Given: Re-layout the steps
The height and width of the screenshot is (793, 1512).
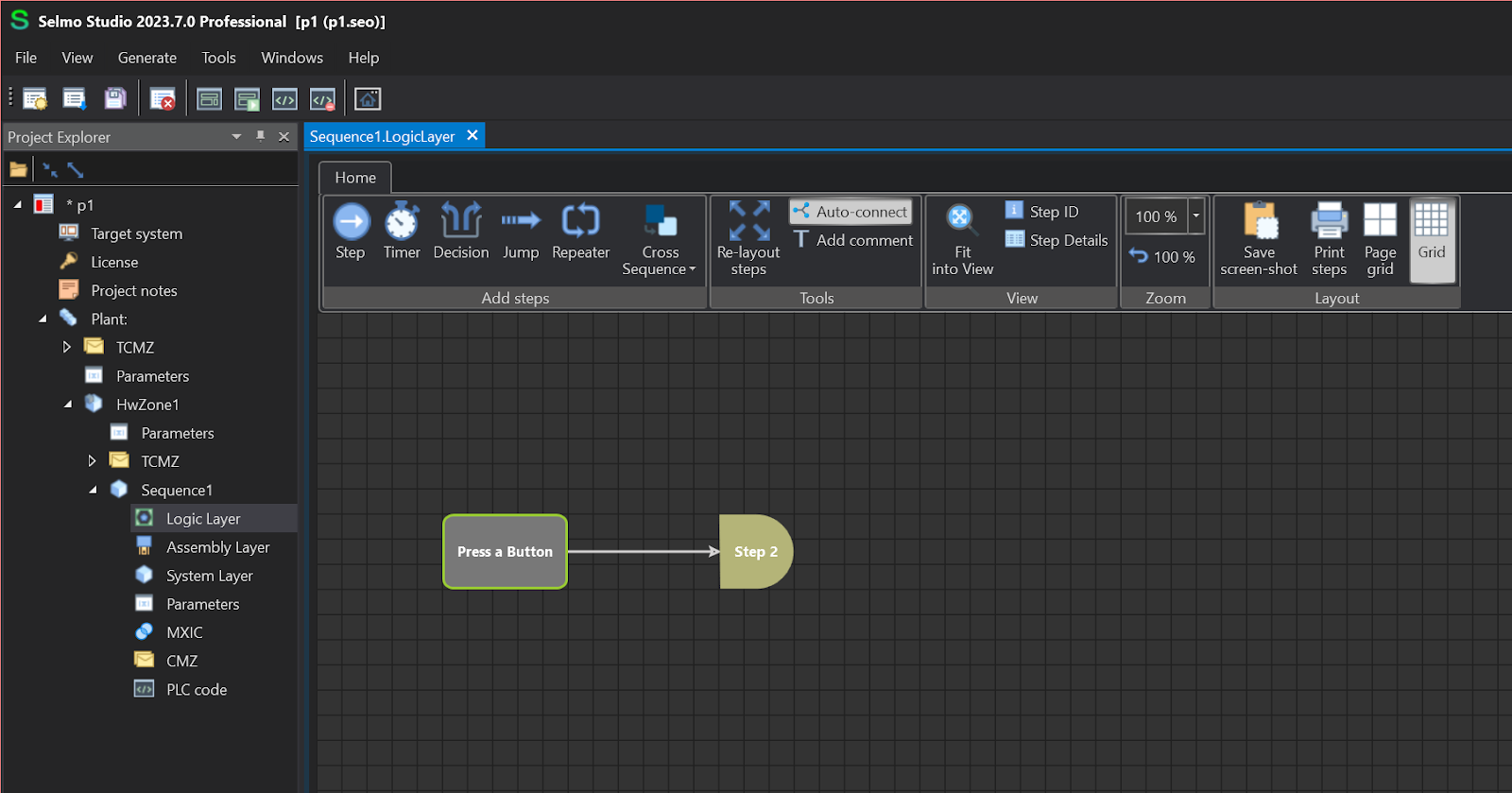Looking at the screenshot, I should point(748,239).
